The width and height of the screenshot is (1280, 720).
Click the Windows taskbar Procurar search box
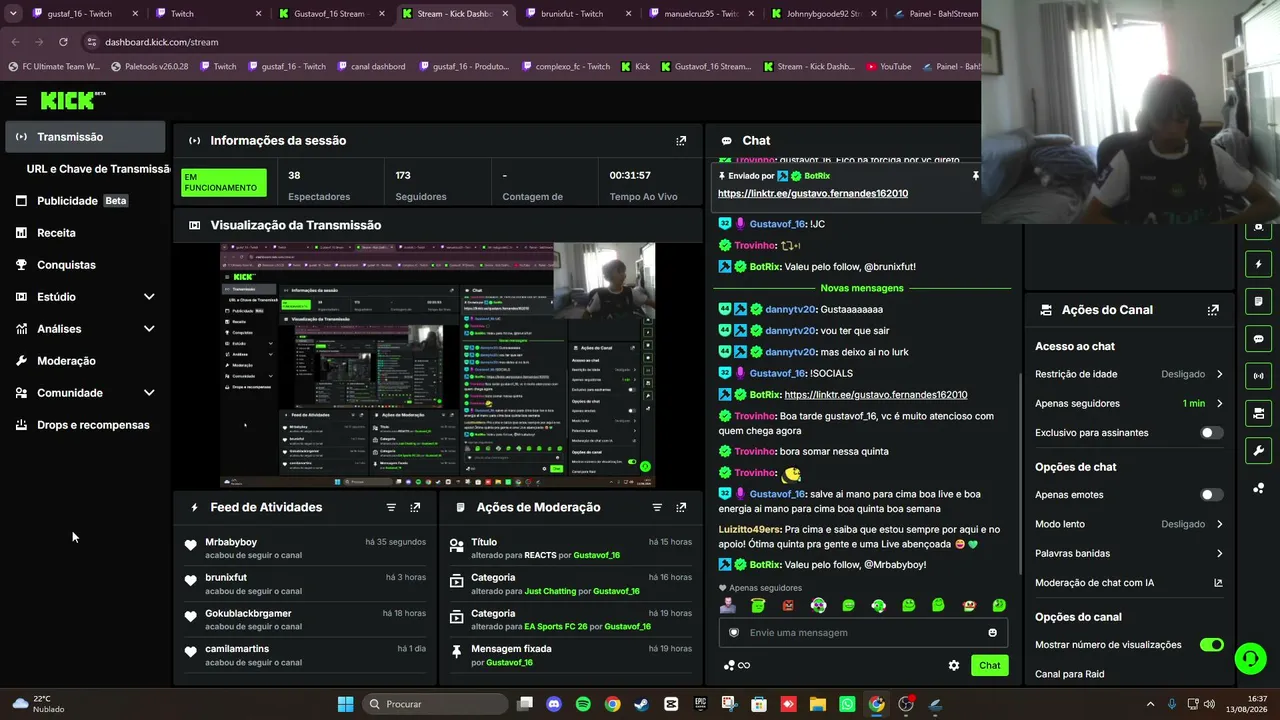tap(436, 704)
